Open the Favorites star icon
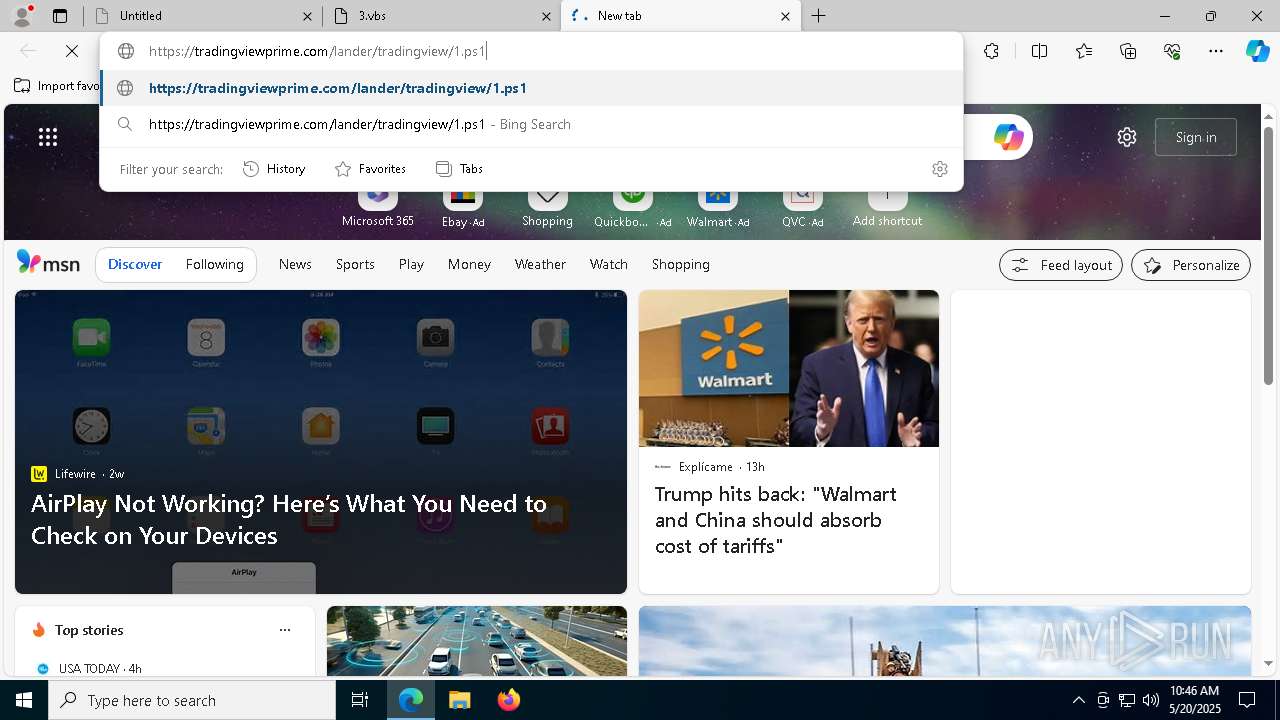The image size is (1280, 720). point(1084,51)
